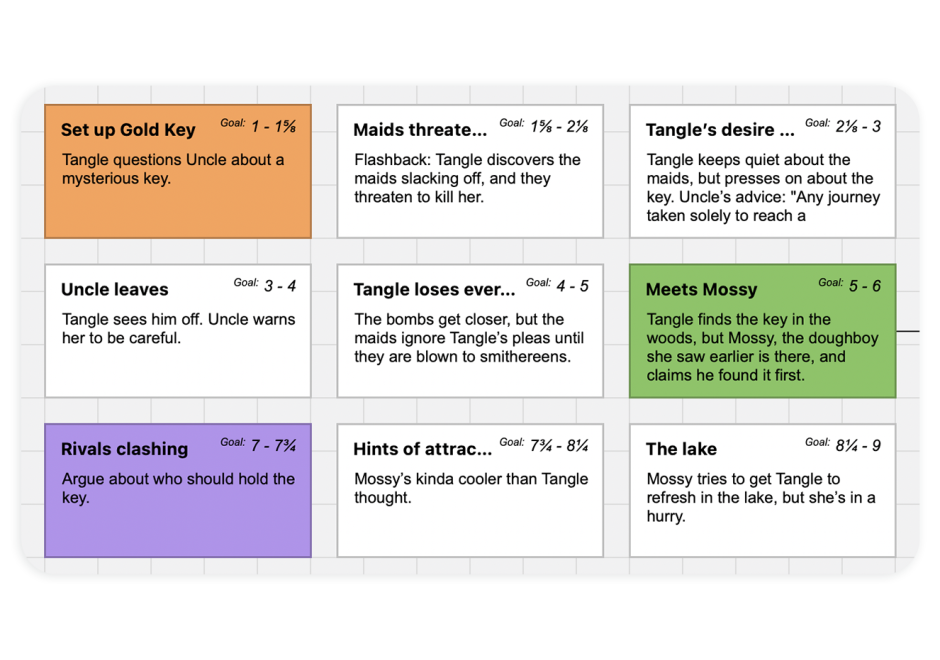Click the 'Flashback: Tangle discovers' synopsis text

467,178
